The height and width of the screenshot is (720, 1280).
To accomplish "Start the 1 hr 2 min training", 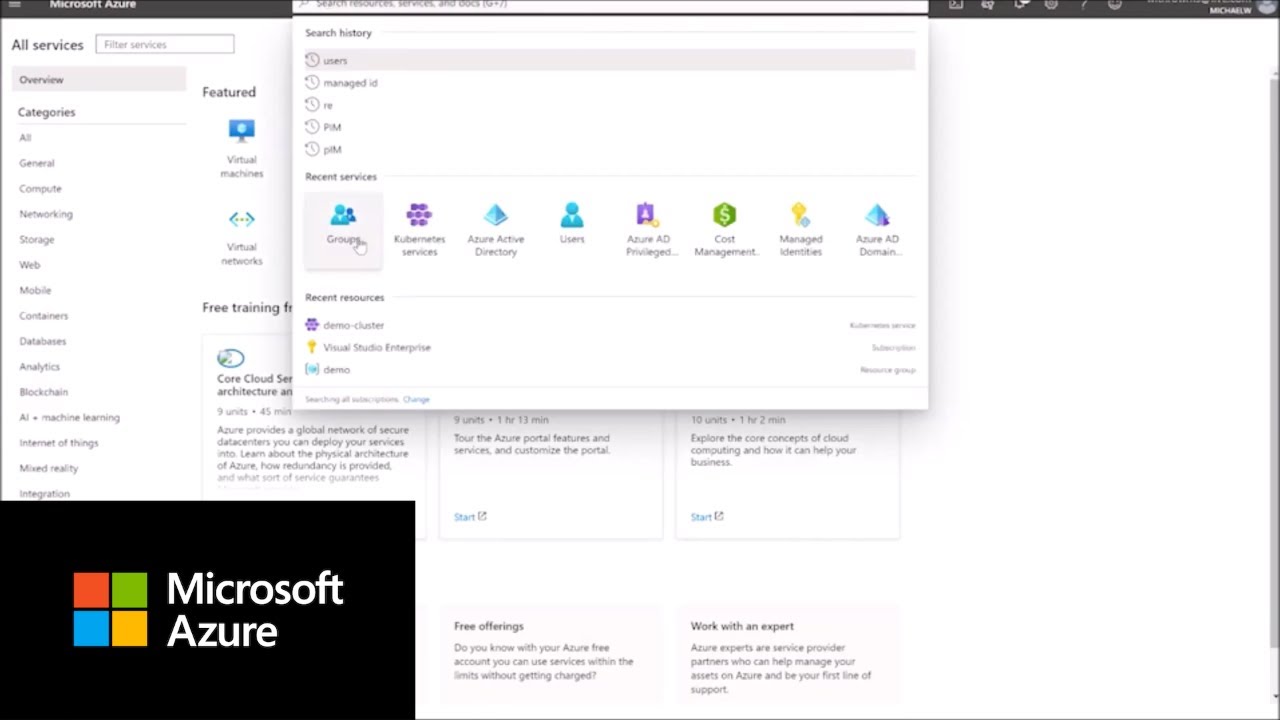I will click(x=706, y=517).
